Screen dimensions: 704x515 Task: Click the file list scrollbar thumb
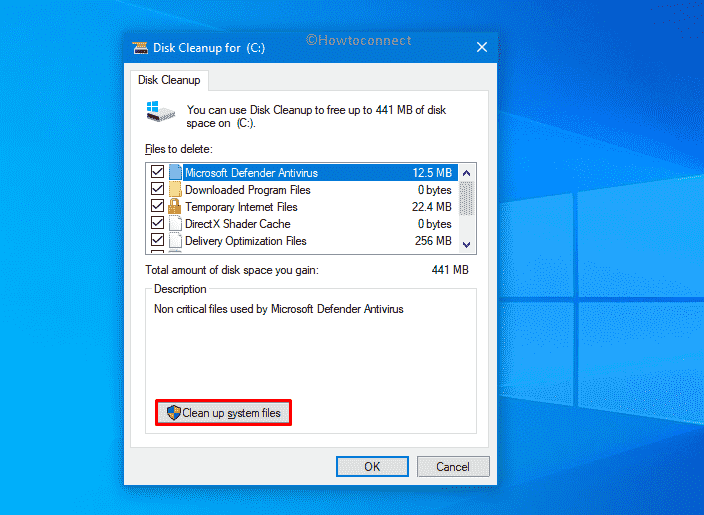click(466, 198)
